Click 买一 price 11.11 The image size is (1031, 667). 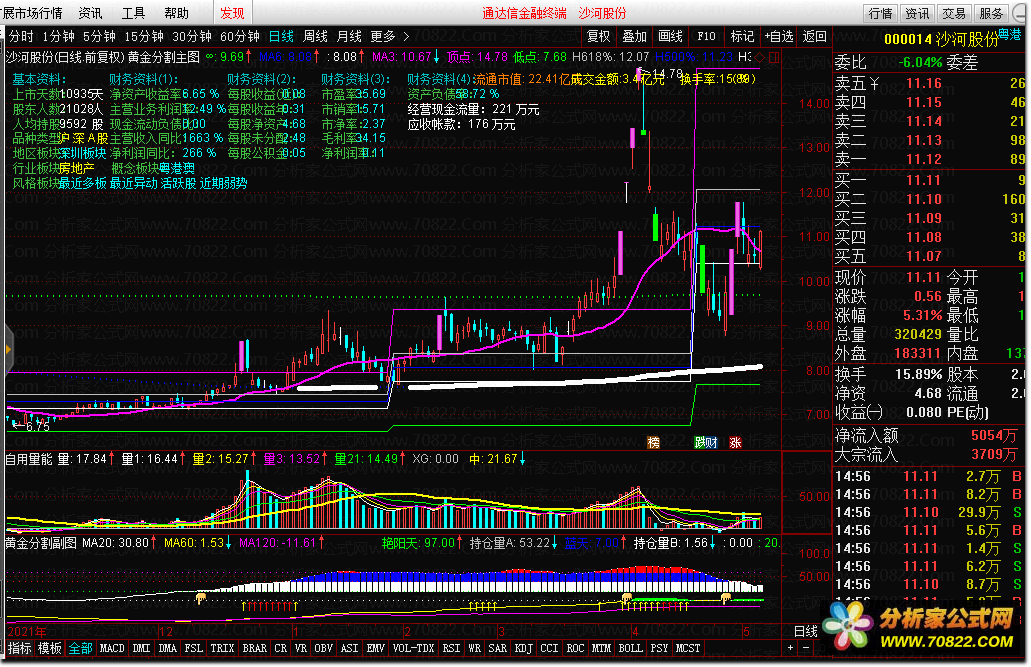[924, 180]
